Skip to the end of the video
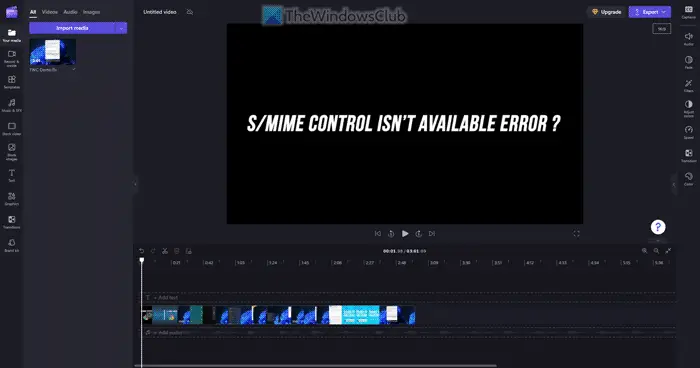Image resolution: width=700 pixels, height=368 pixels. pyautogui.click(x=432, y=234)
